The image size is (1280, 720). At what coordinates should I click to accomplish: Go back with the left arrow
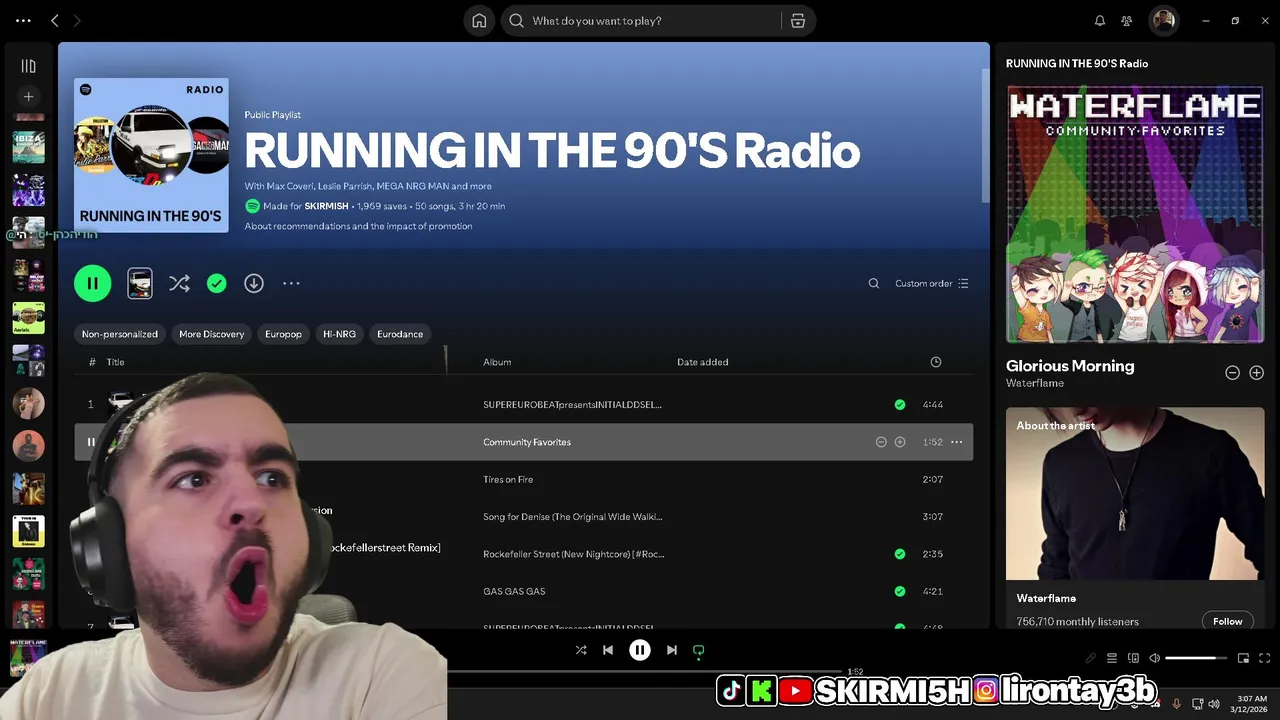[55, 20]
